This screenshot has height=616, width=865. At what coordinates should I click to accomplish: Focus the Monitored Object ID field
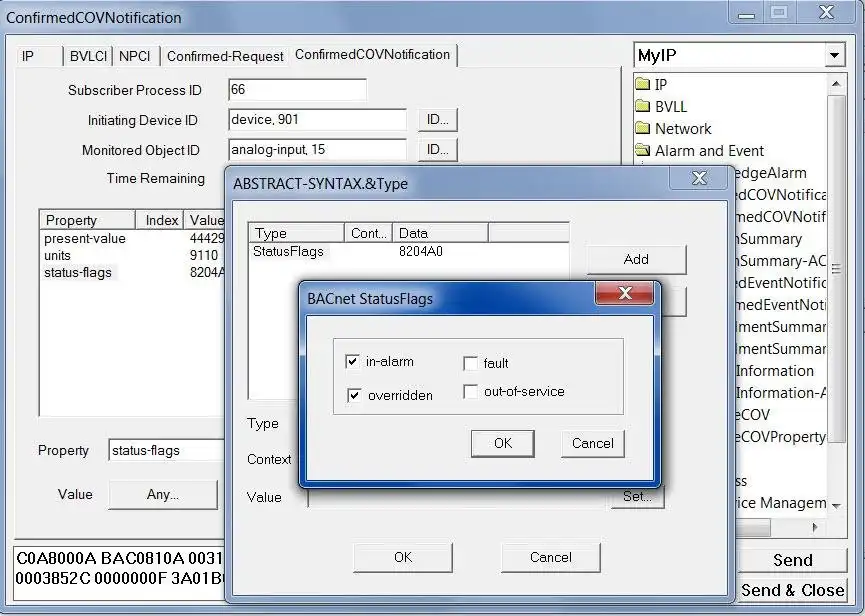(317, 149)
